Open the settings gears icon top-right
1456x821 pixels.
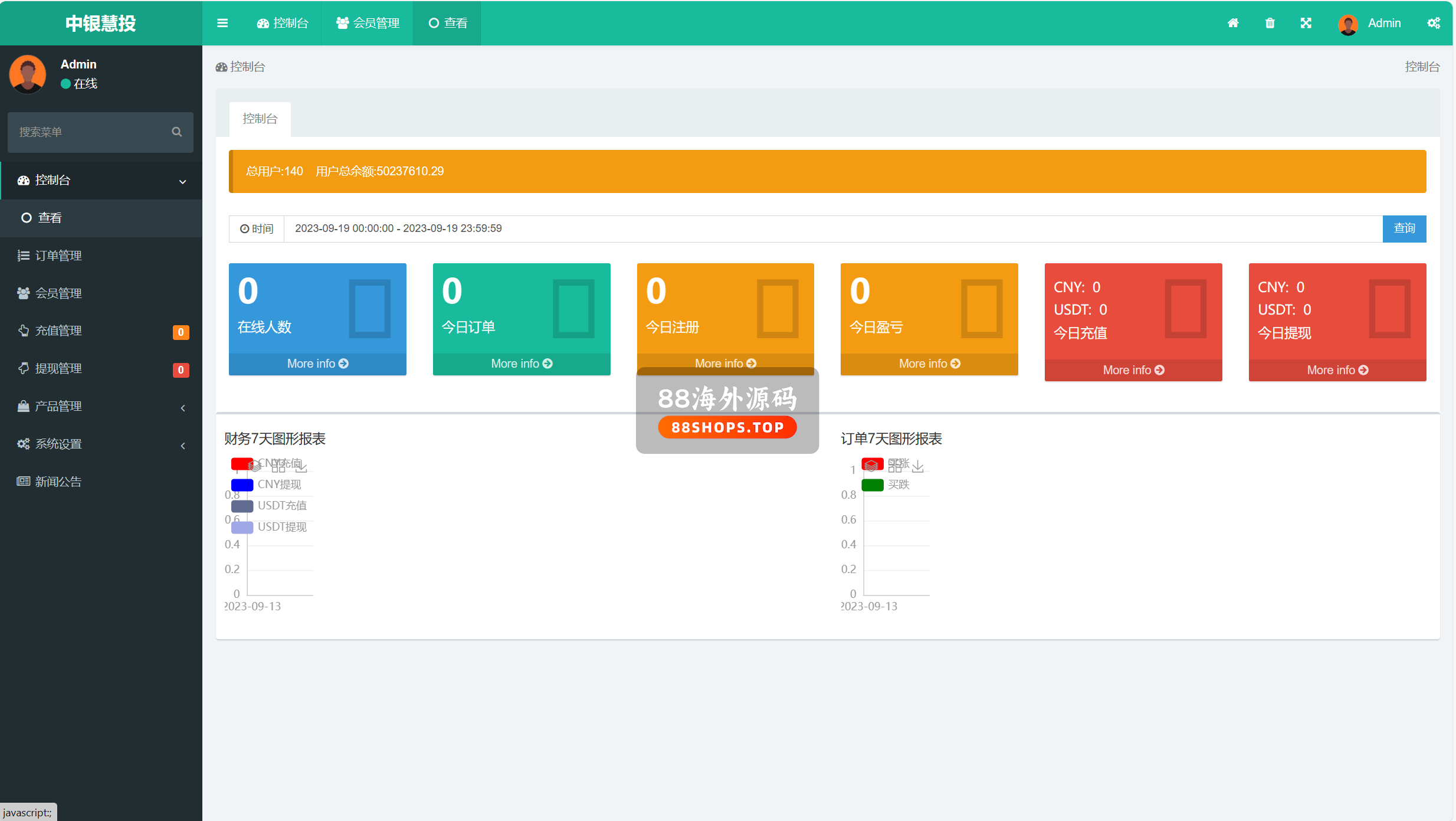[x=1434, y=23]
